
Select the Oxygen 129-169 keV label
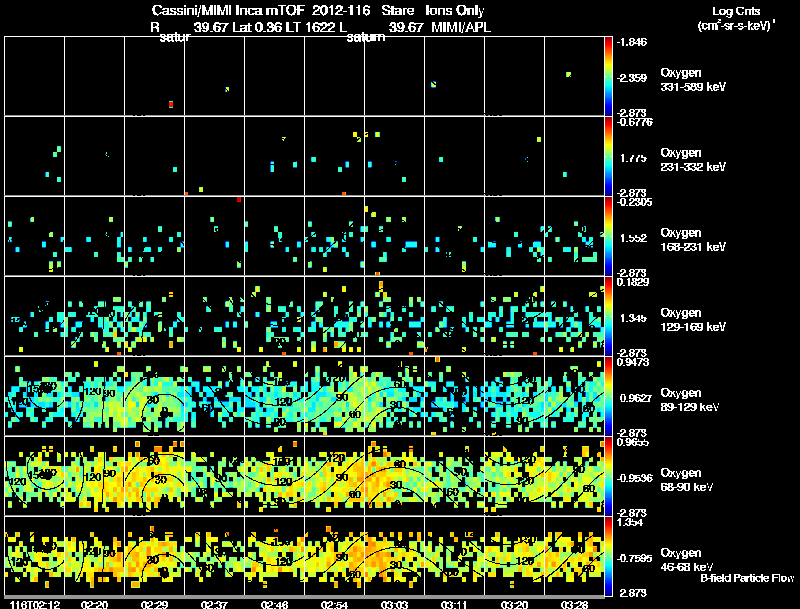[693, 320]
